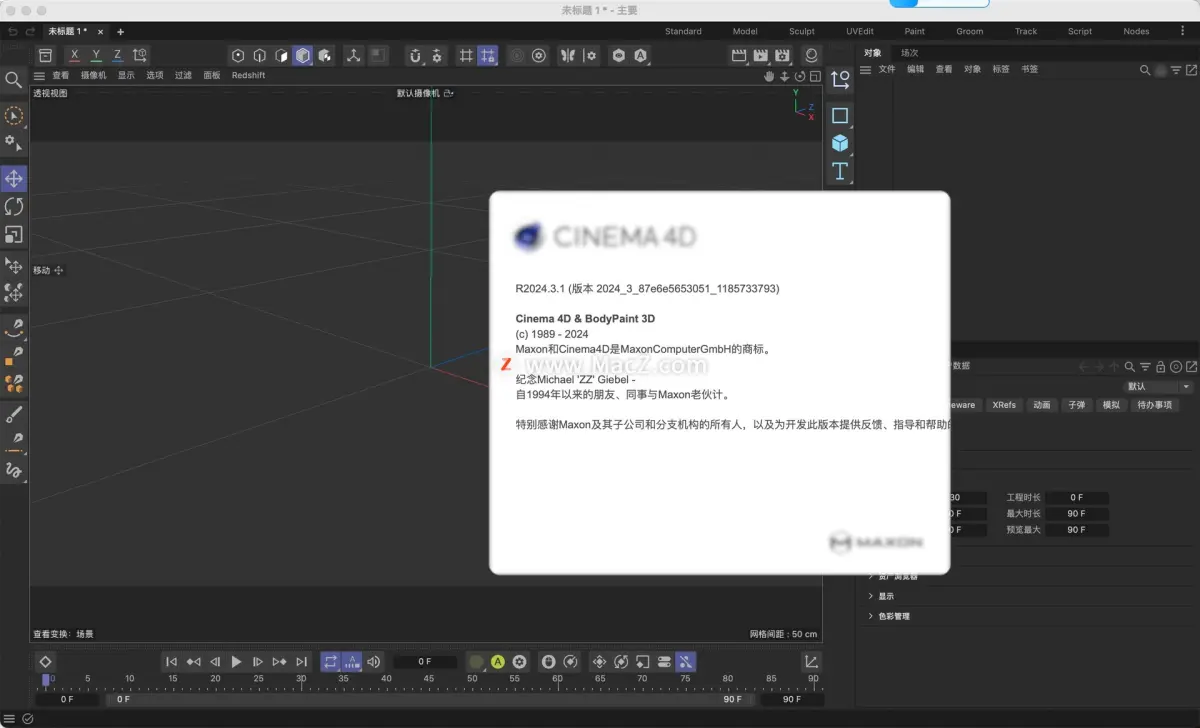Create a new document with the + tab button
The width and height of the screenshot is (1200, 728).
[x=119, y=31]
